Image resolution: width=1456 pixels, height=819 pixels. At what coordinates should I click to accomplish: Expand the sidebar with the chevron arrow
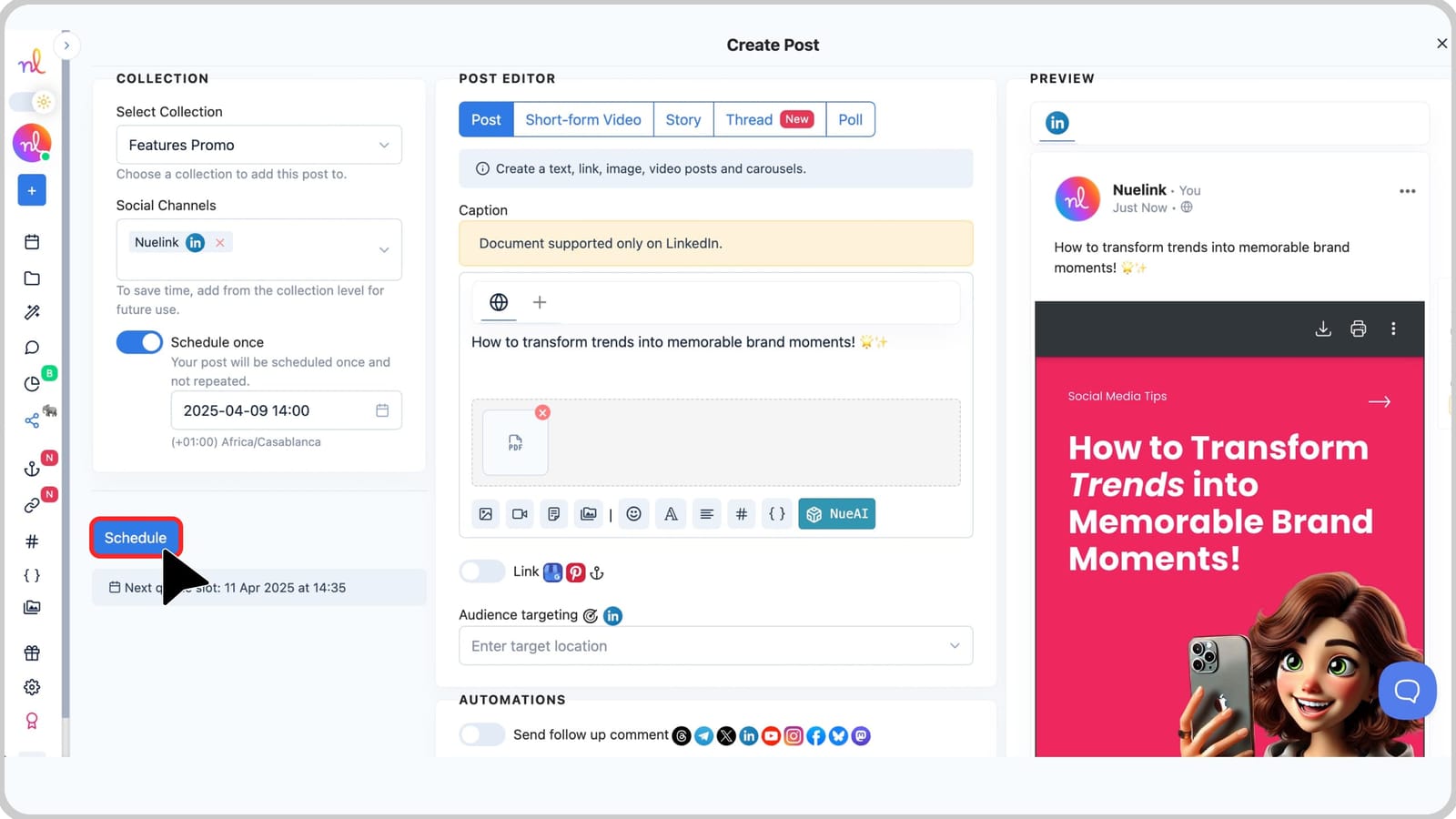(x=66, y=45)
